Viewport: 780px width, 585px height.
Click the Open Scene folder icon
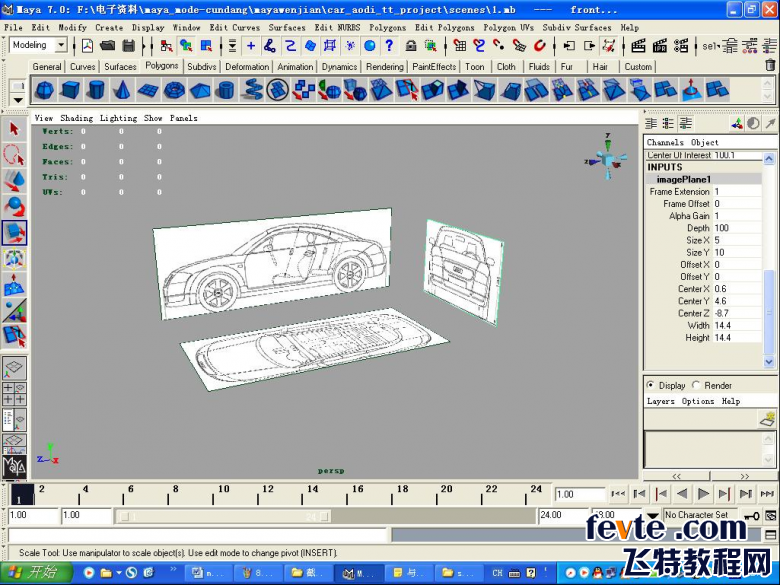pyautogui.click(x=107, y=46)
